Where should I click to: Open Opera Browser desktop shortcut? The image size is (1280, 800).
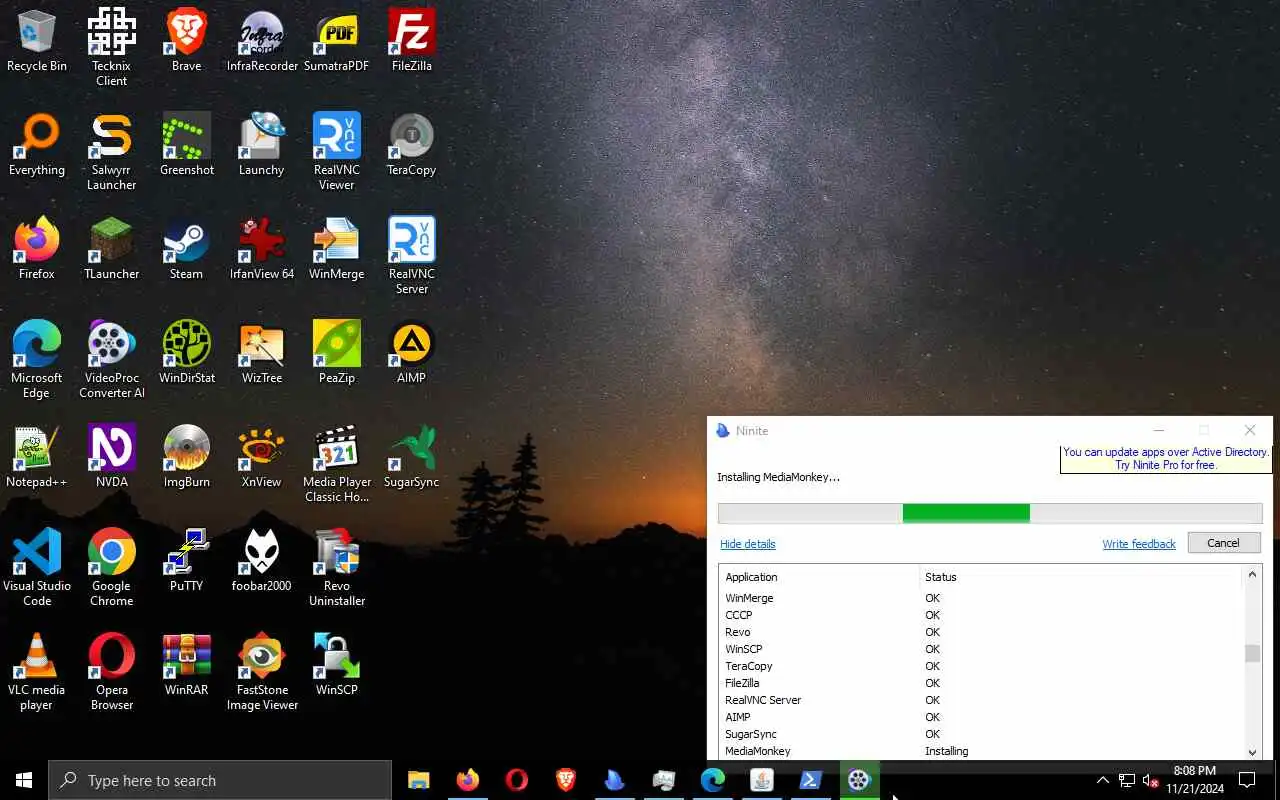pos(111,672)
